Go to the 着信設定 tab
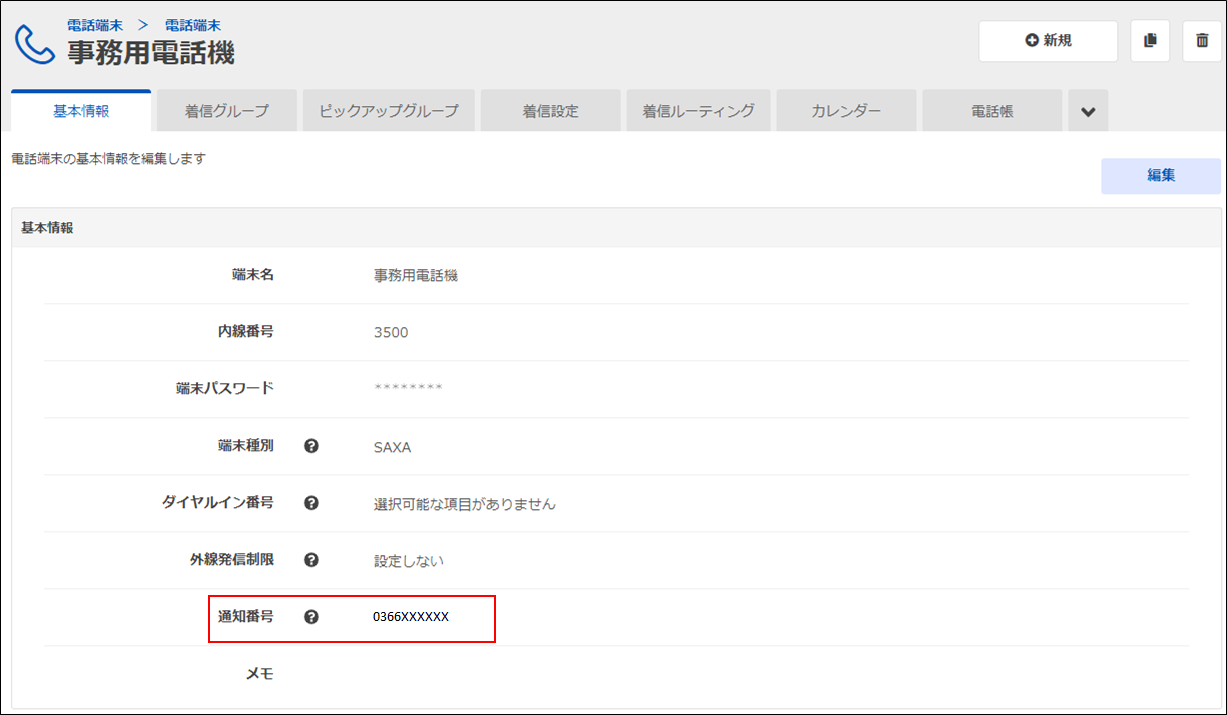This screenshot has height=715, width=1227. [550, 111]
